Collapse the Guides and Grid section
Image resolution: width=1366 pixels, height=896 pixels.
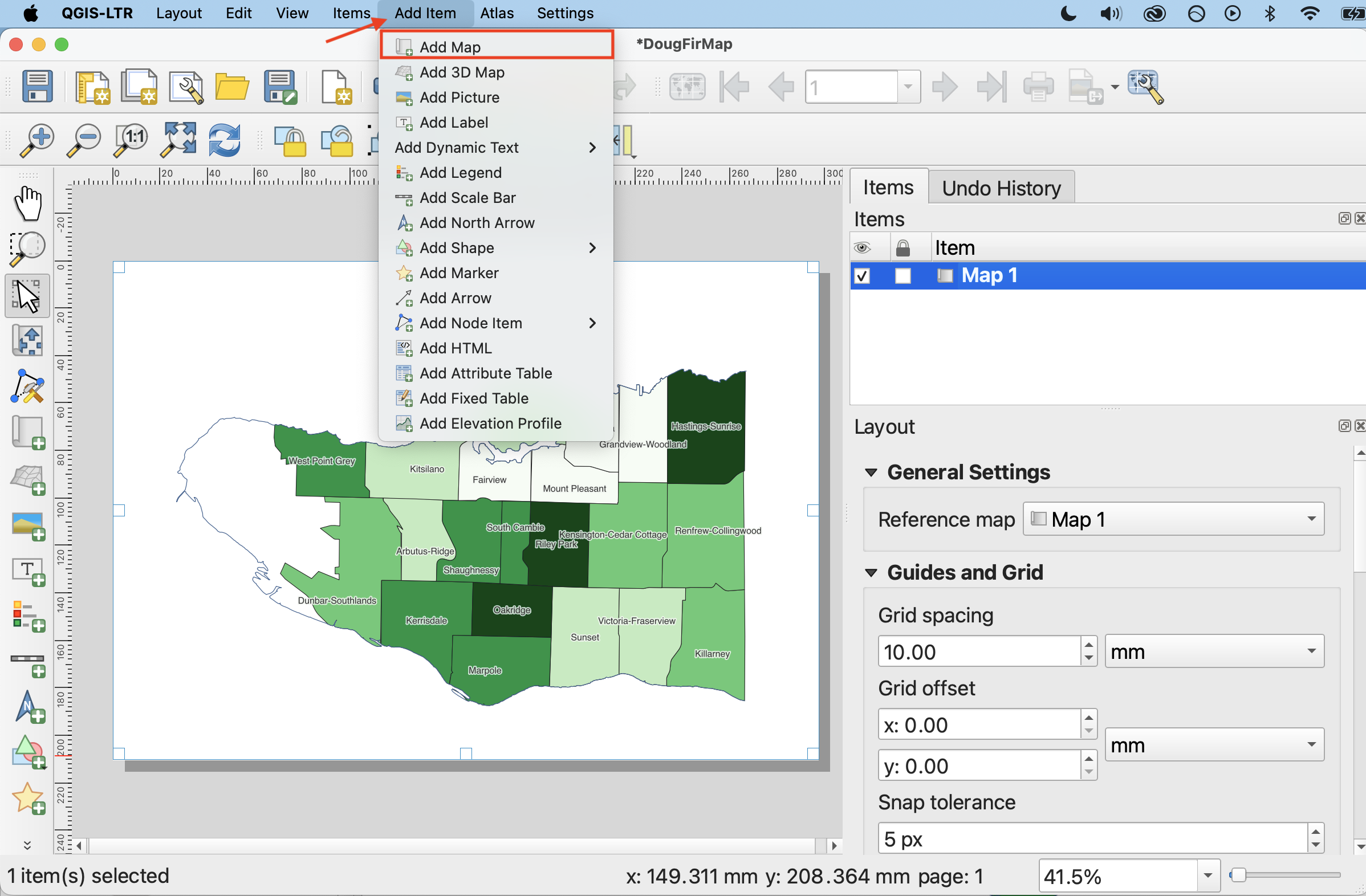[871, 572]
